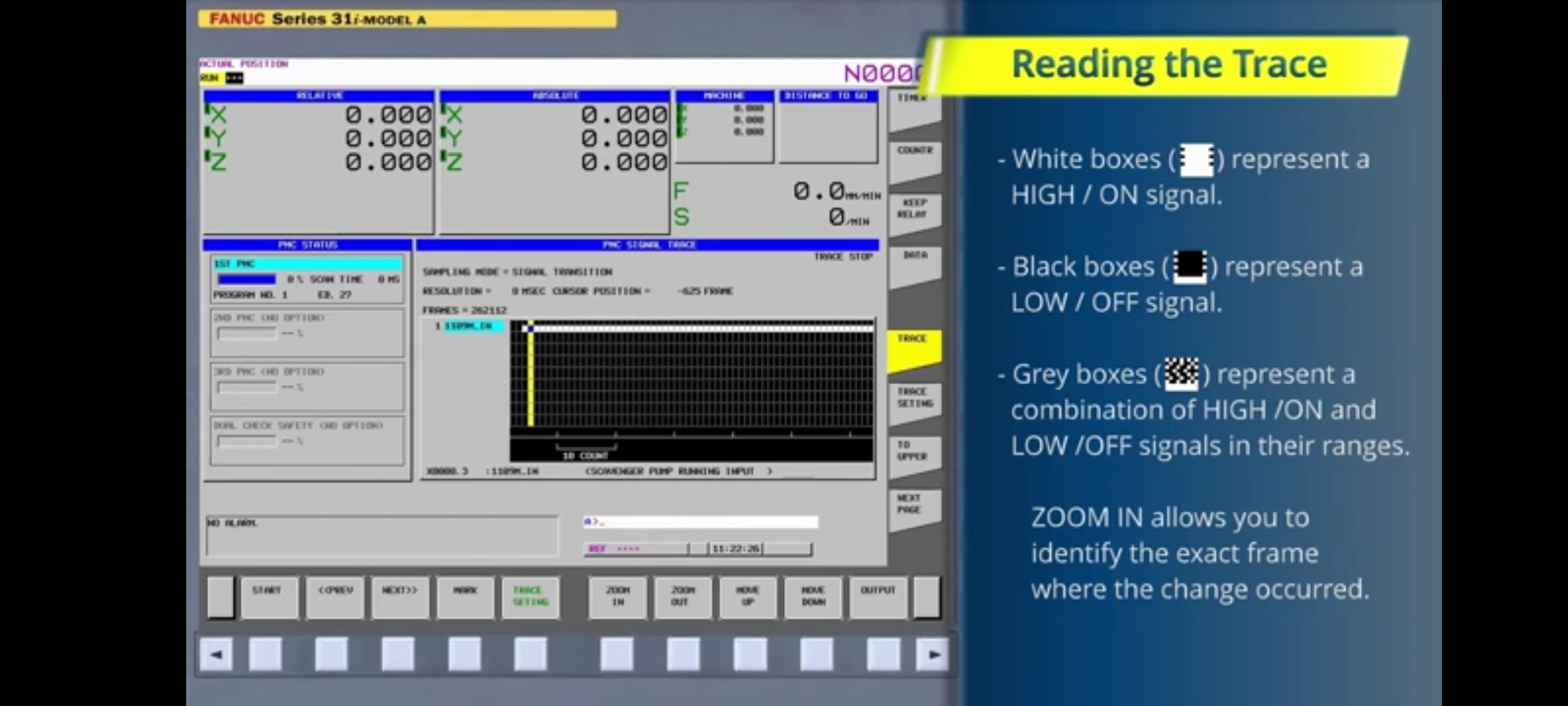Viewport: 1568px width, 706px height.
Task: Push the hardware key beneath START
Action: tap(265, 654)
